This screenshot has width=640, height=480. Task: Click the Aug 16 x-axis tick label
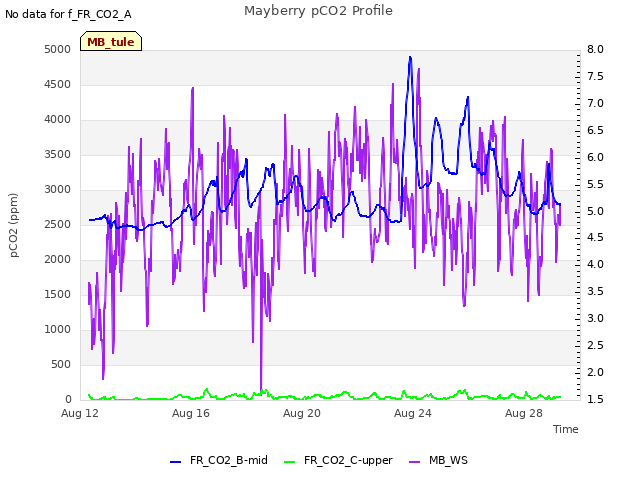[x=191, y=413]
